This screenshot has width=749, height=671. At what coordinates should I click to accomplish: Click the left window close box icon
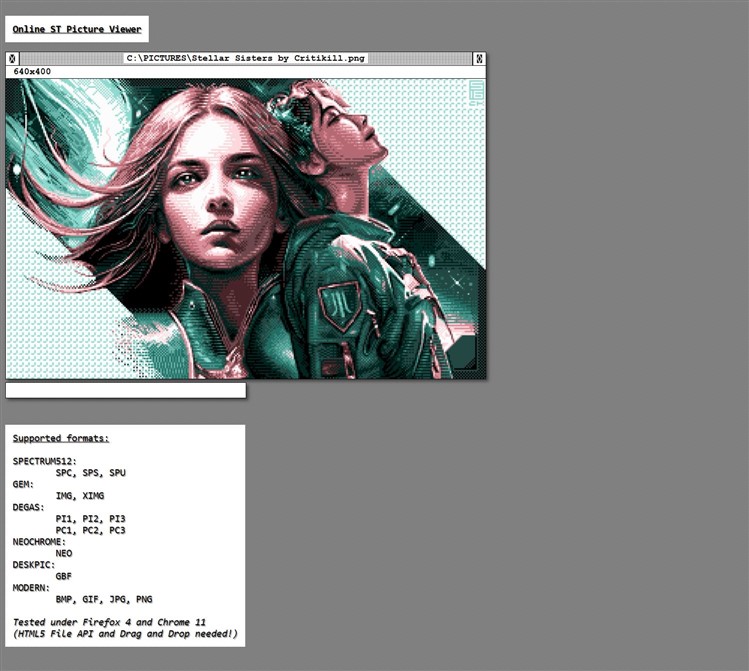tap(12, 58)
